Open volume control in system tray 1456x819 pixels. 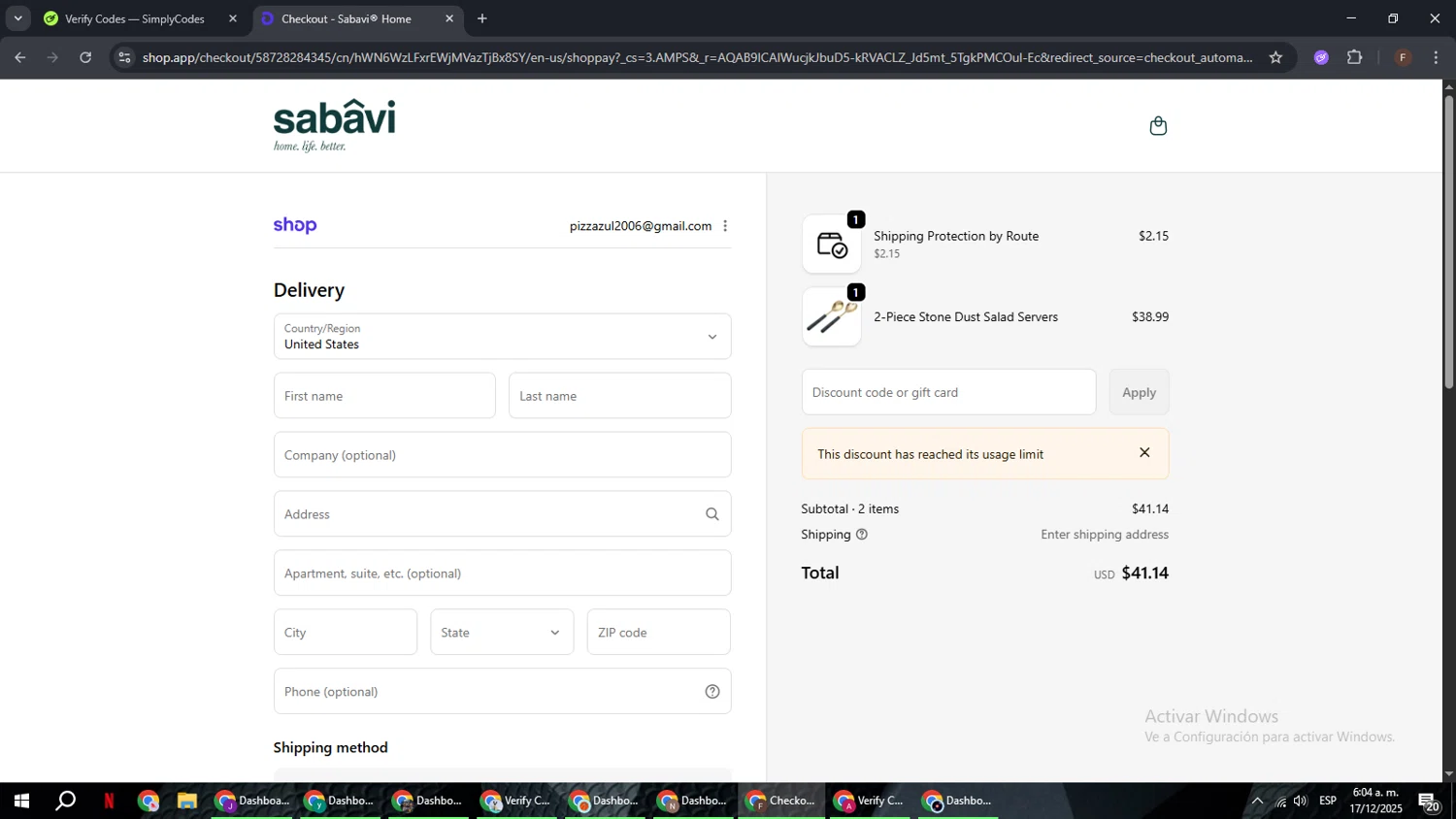click(1301, 801)
